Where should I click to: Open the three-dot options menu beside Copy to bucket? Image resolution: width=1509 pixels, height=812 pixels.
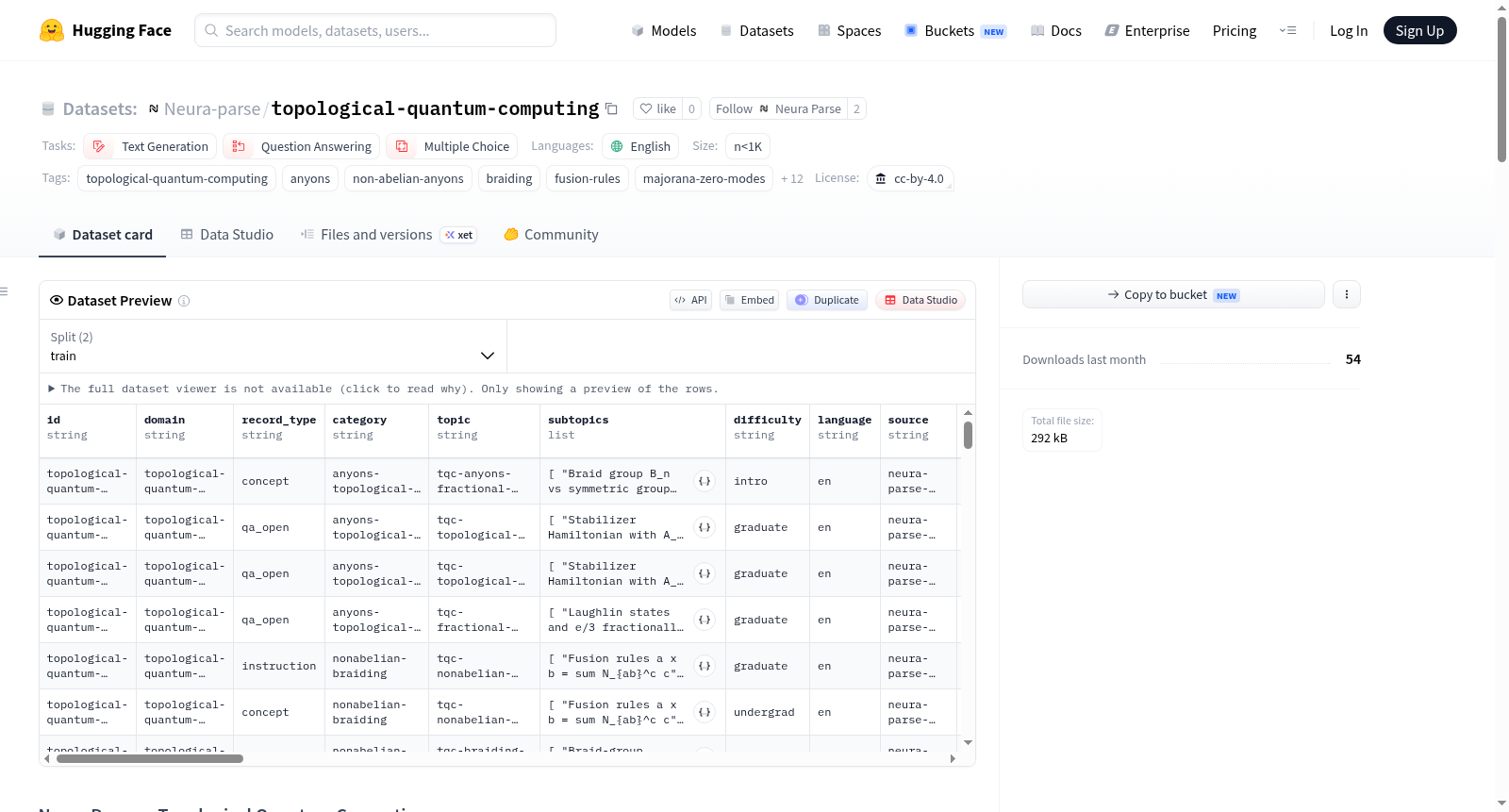(1347, 294)
